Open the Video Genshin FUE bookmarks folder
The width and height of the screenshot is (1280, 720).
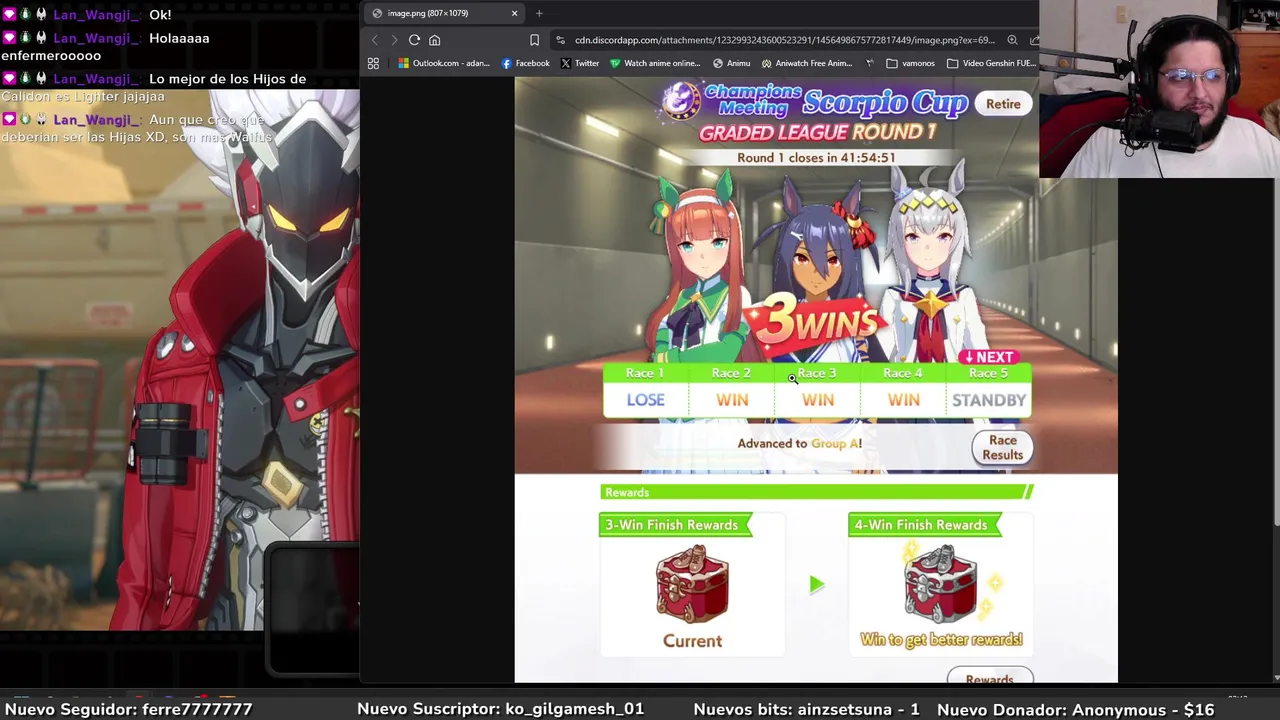[991, 63]
